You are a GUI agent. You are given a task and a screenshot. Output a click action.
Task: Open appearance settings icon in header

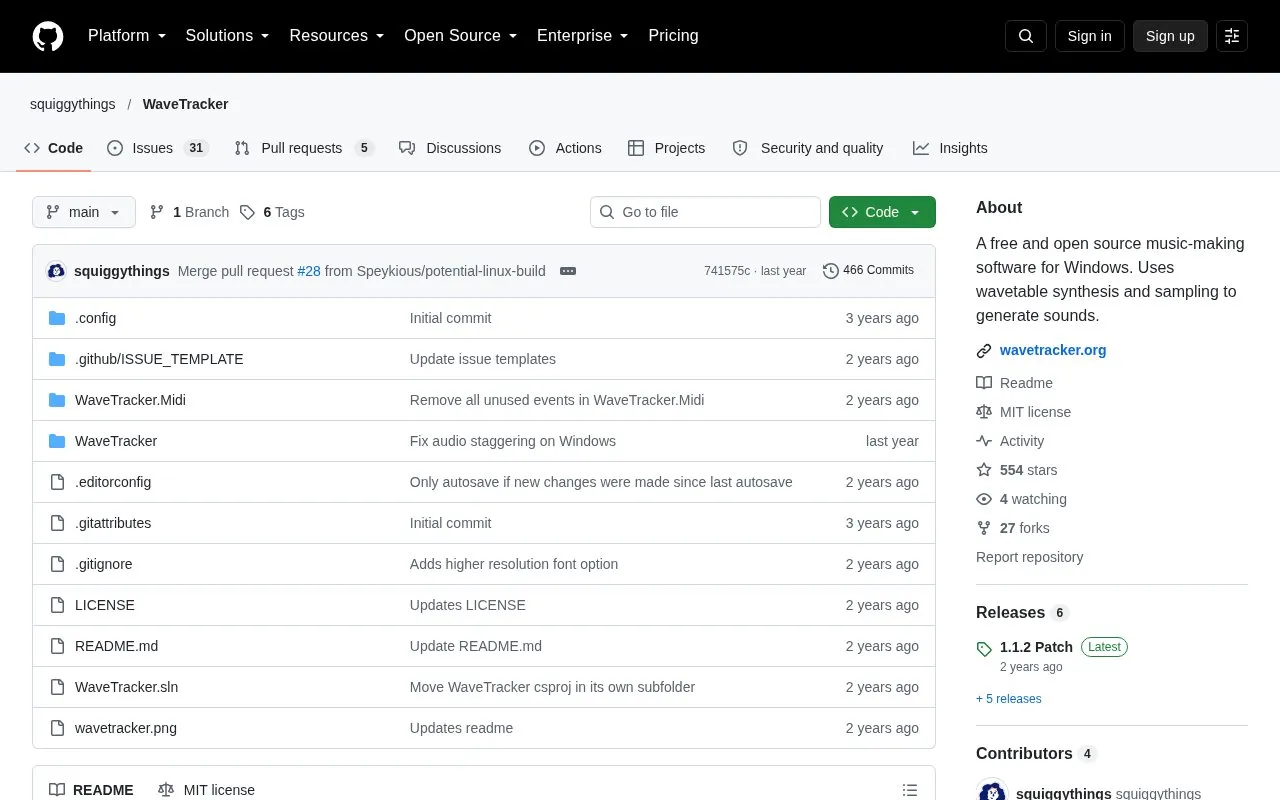click(x=1232, y=36)
